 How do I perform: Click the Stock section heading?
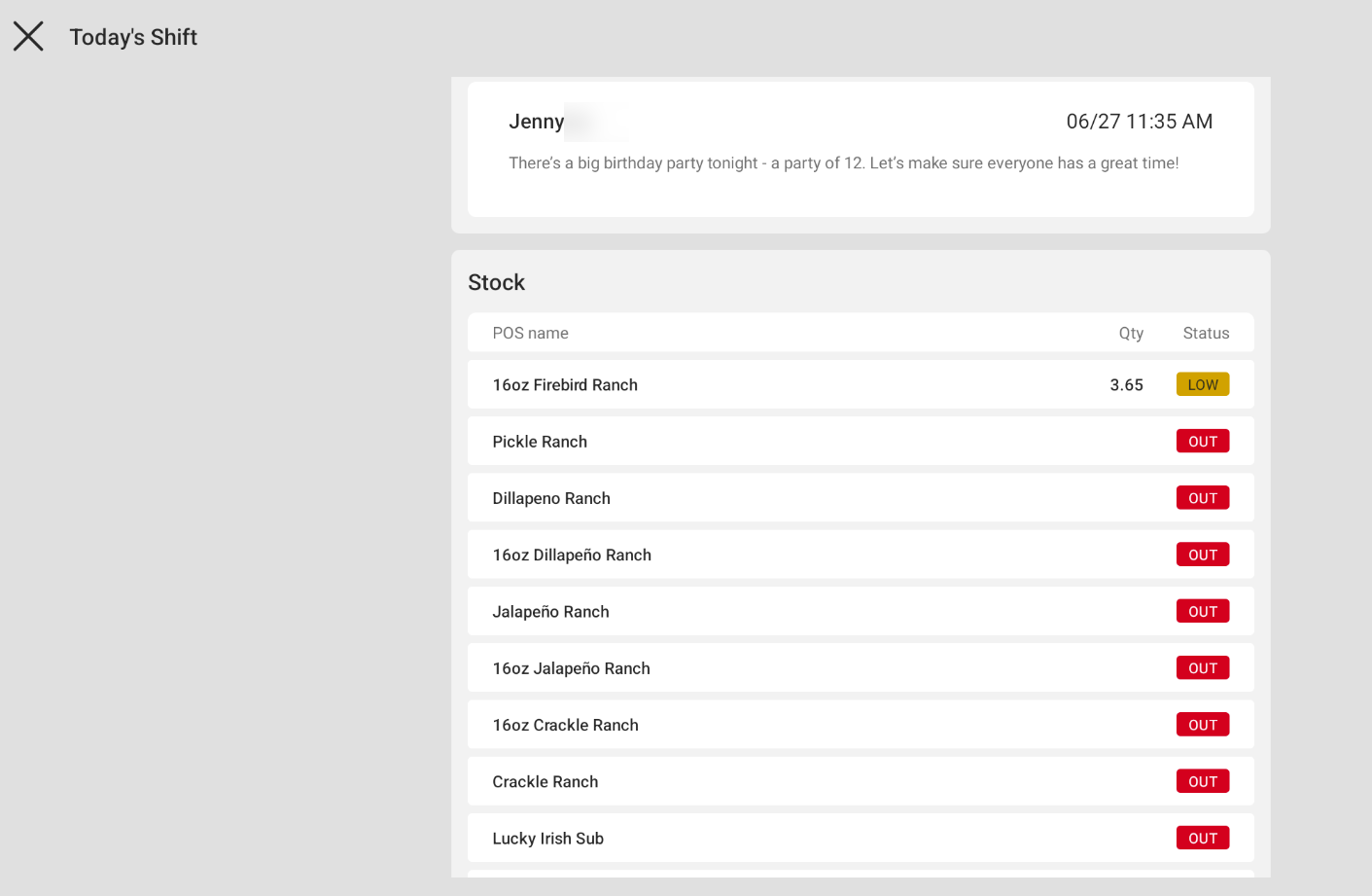[x=496, y=282]
